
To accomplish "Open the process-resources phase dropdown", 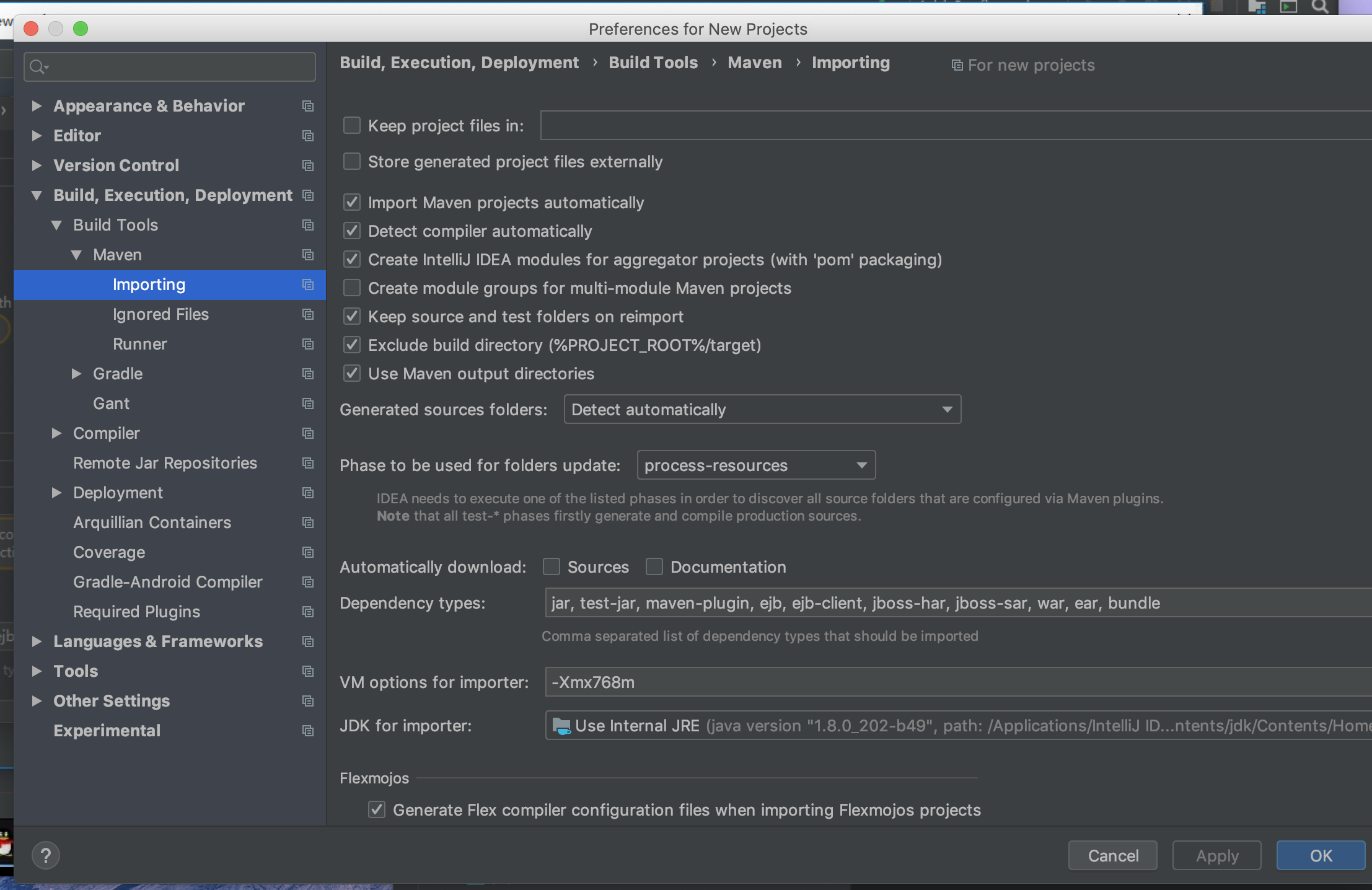I will (756, 465).
